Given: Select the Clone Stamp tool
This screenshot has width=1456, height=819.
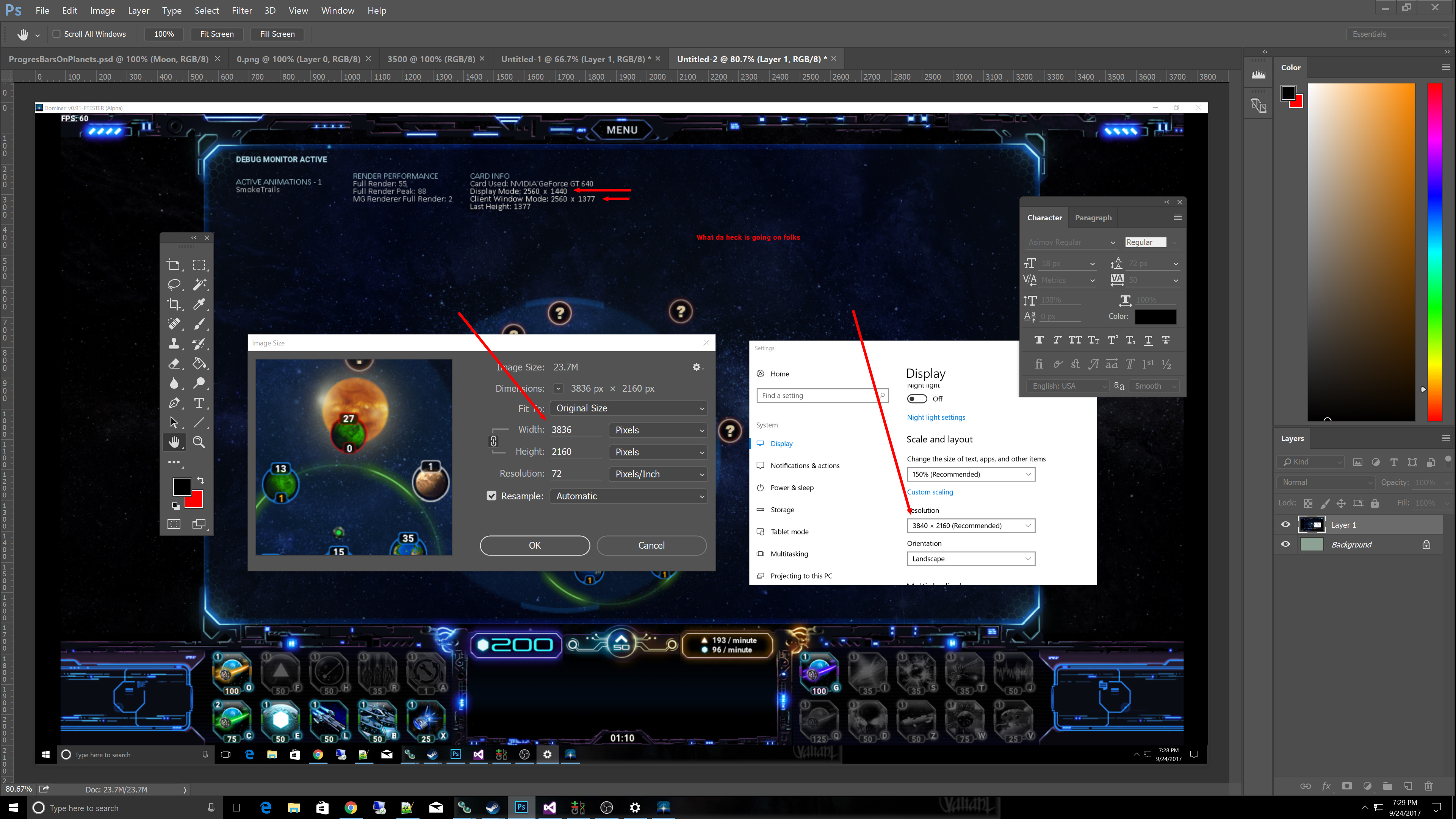Looking at the screenshot, I should coord(174,343).
